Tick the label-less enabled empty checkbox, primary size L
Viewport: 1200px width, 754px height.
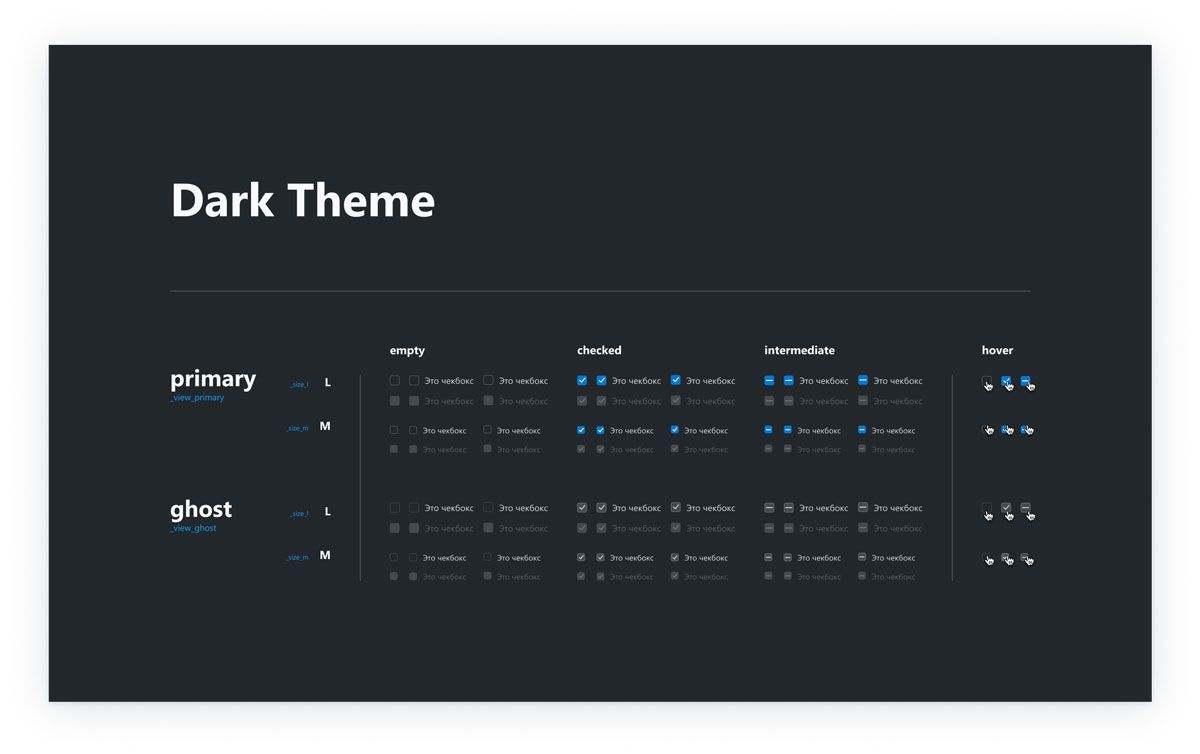coord(394,381)
